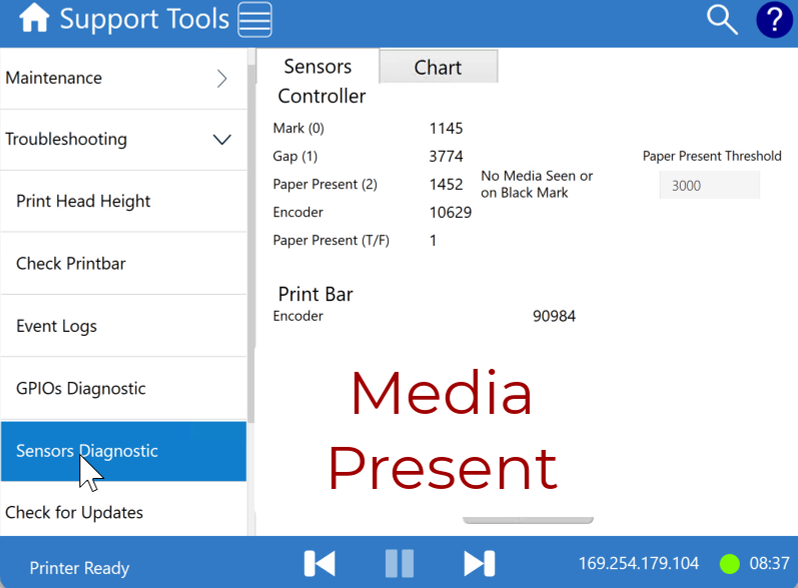Screen dimensions: 798x588
Task: Expand the Maintenance menu chevron
Action: tap(222, 79)
